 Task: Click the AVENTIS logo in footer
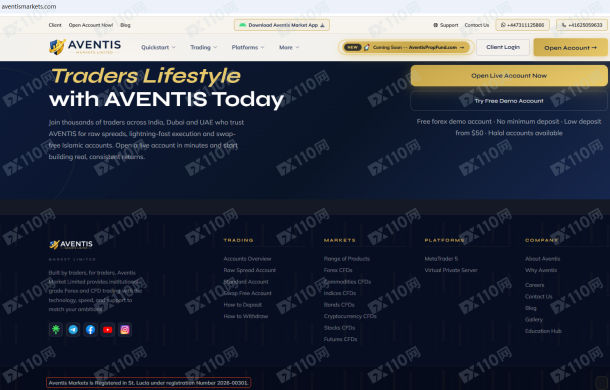pos(71,244)
